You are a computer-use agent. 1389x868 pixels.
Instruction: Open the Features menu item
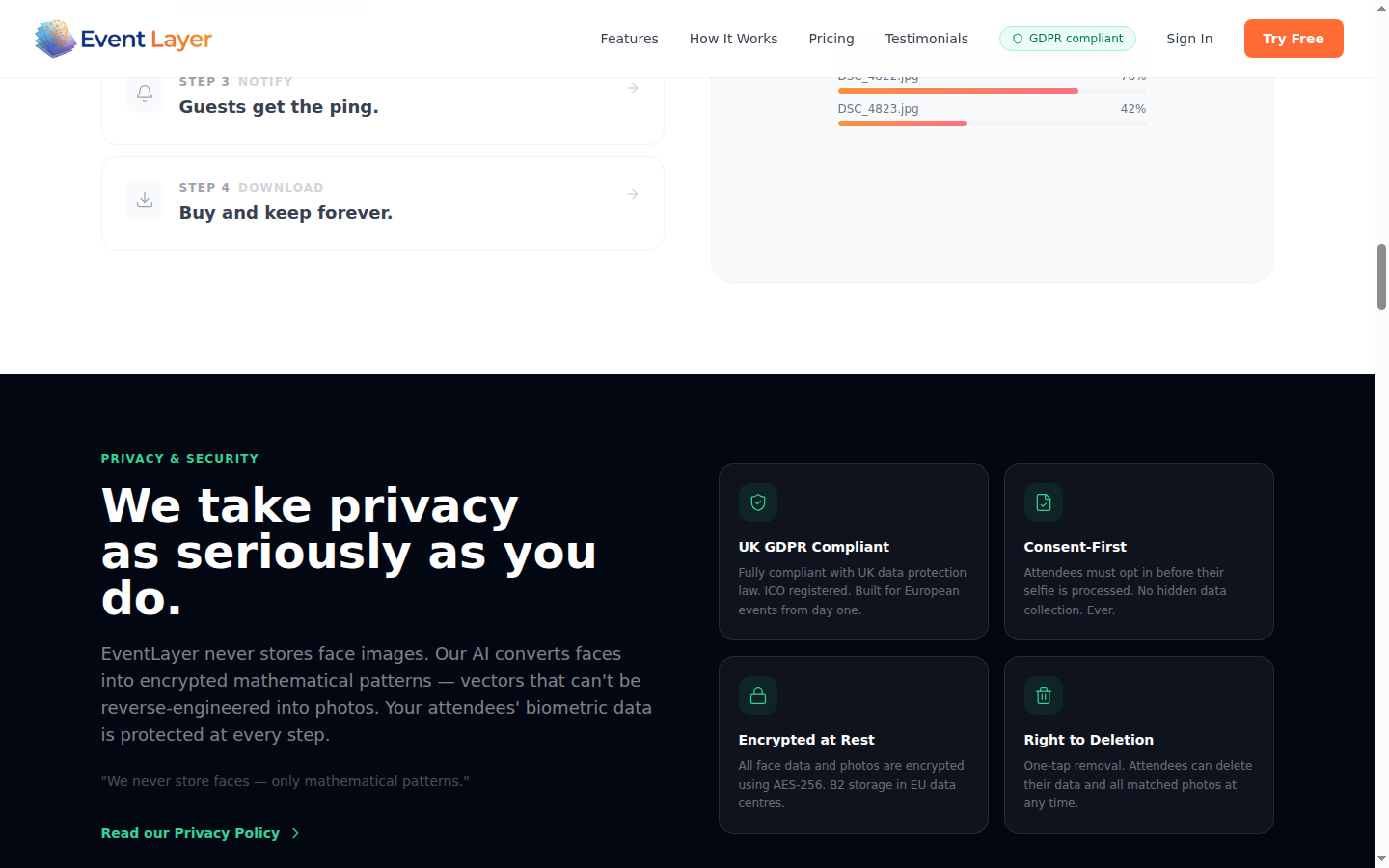629,39
